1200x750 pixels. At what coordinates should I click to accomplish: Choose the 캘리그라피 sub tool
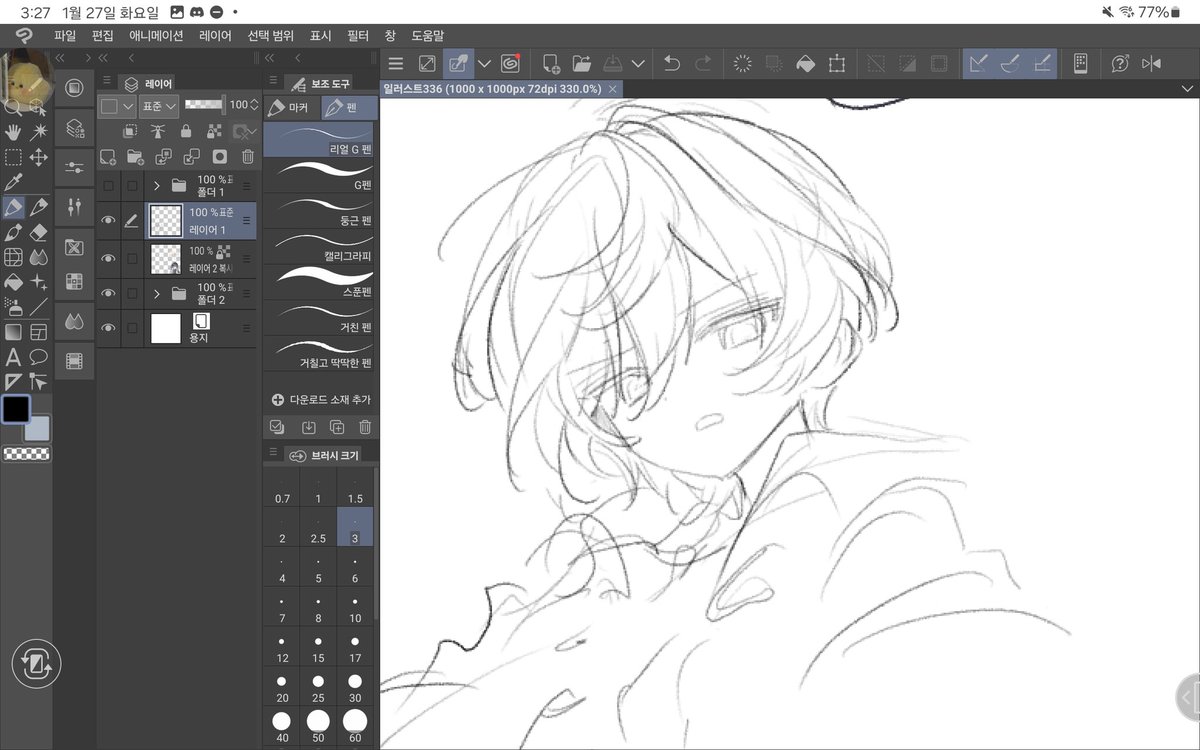[319, 245]
